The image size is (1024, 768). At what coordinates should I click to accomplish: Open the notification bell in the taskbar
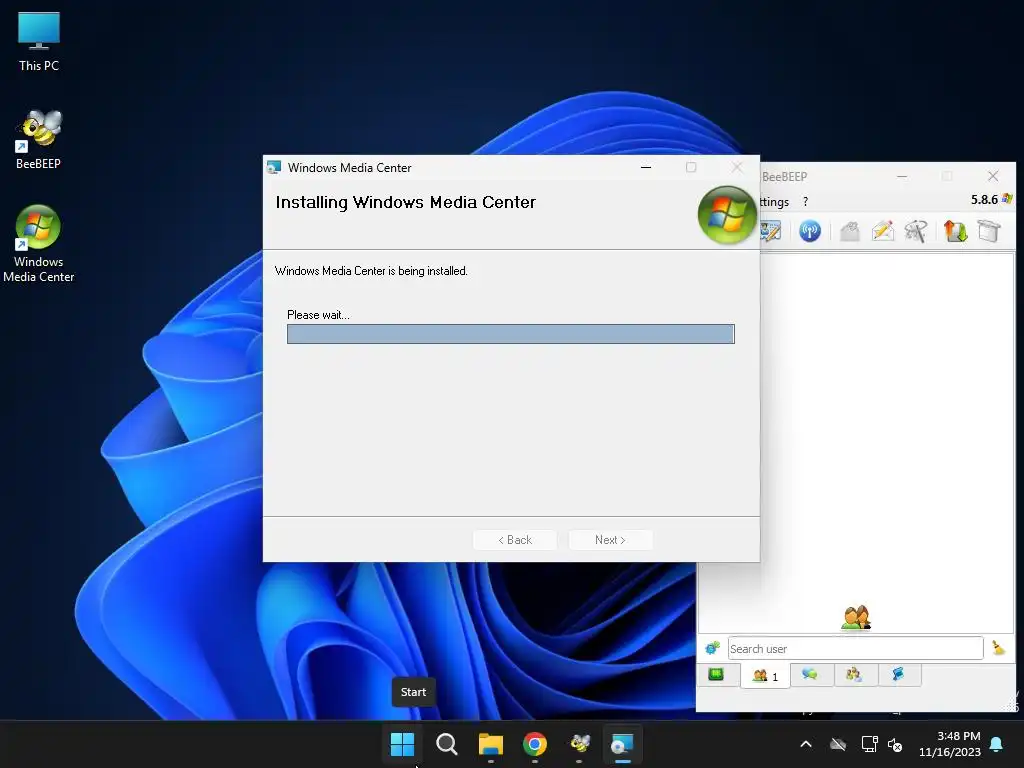pyautogui.click(x=997, y=744)
